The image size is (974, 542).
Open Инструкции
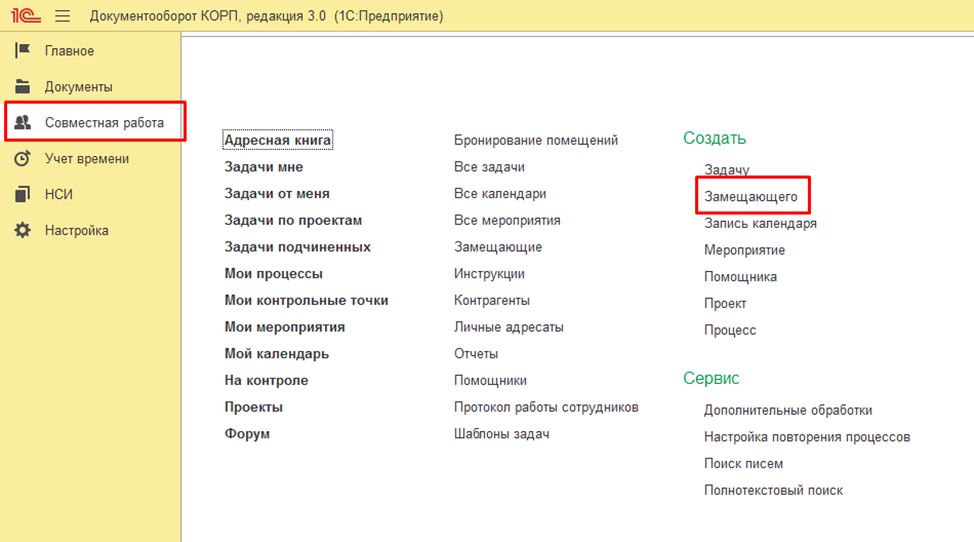[489, 274]
